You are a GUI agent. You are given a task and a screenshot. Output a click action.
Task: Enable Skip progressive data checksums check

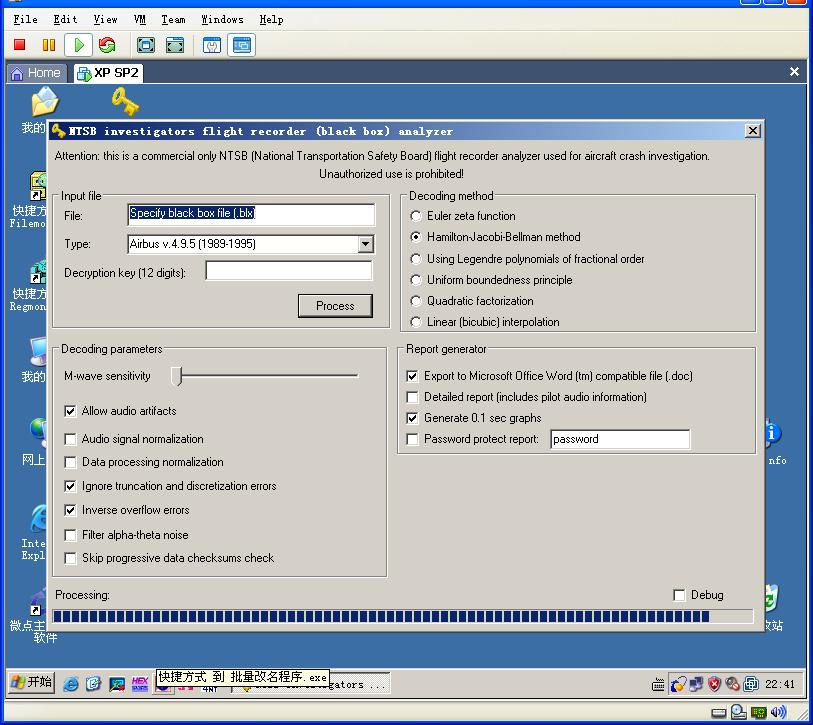tap(70, 558)
